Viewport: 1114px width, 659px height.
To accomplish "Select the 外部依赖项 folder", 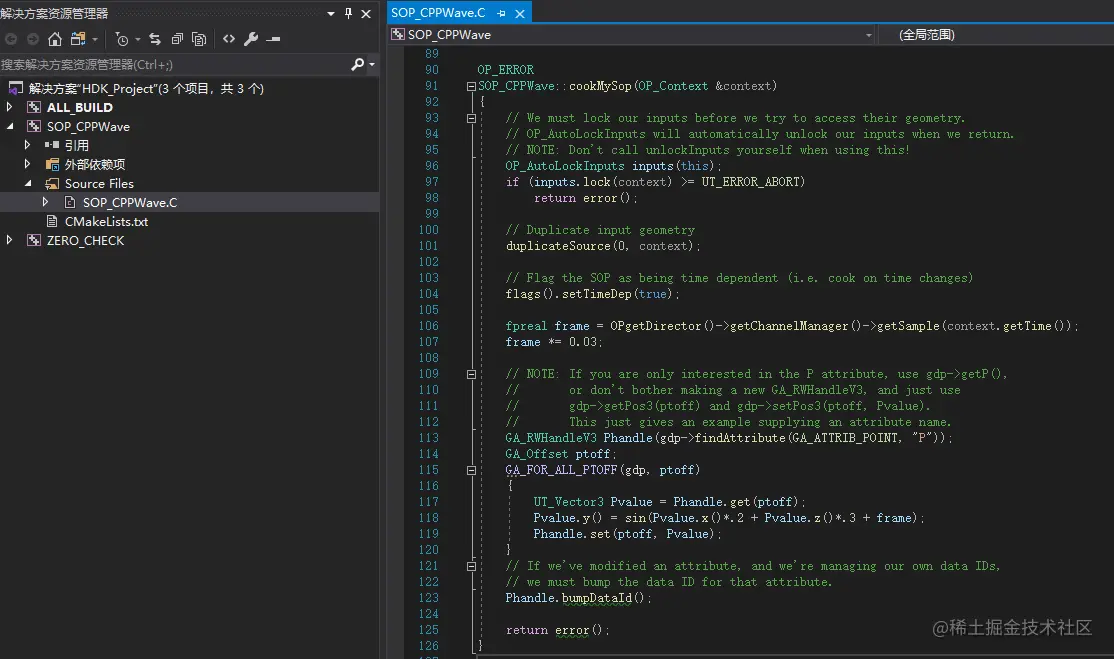I will pyautogui.click(x=95, y=165).
